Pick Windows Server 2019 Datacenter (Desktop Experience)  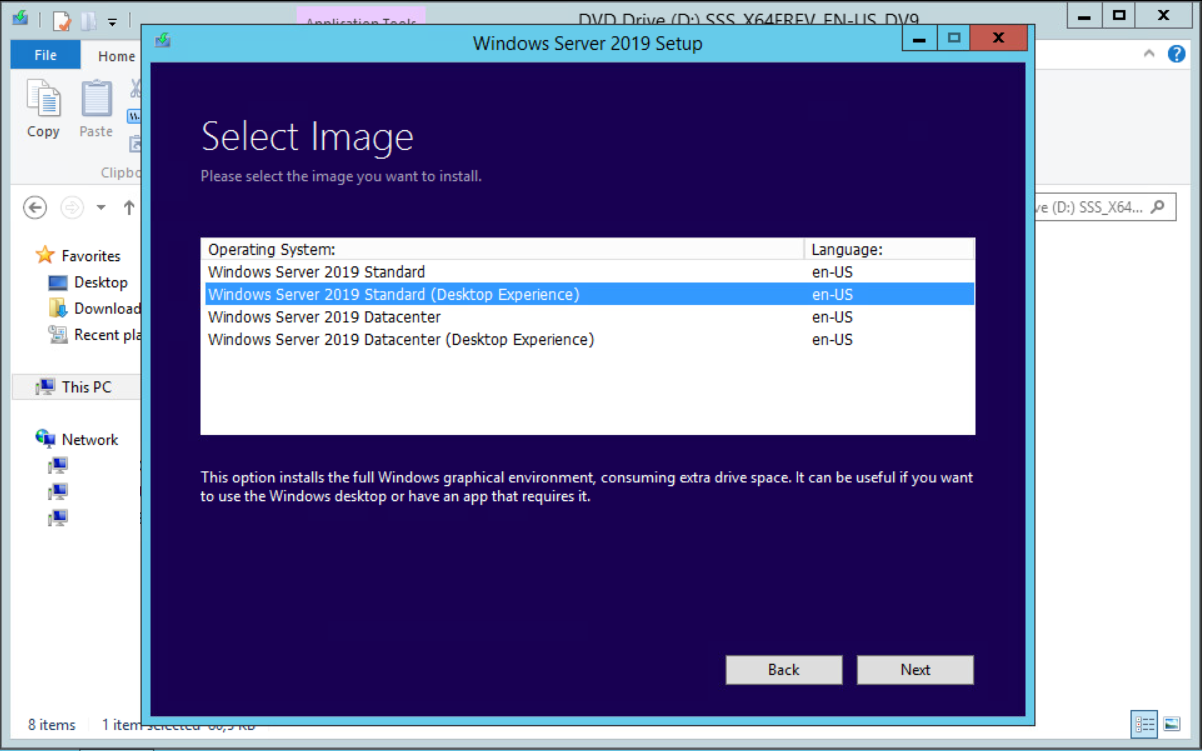(x=588, y=340)
